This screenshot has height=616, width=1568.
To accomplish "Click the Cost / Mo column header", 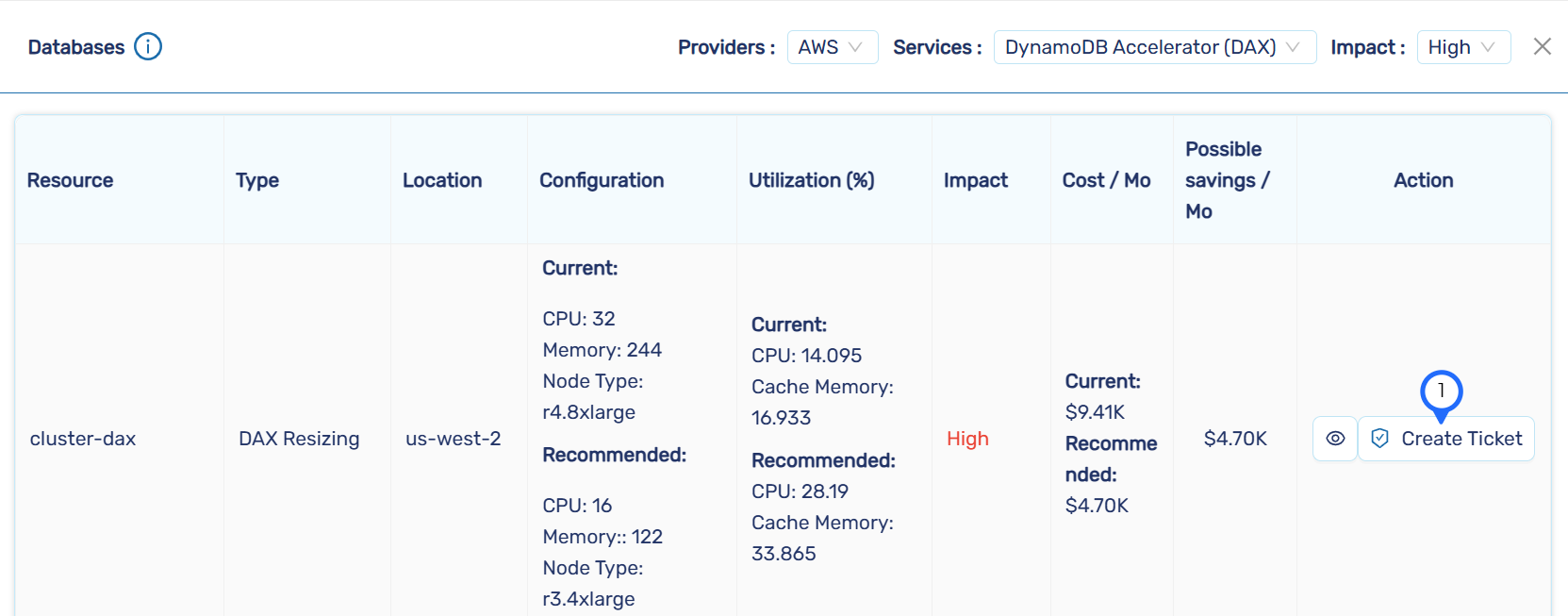I will [1106, 180].
